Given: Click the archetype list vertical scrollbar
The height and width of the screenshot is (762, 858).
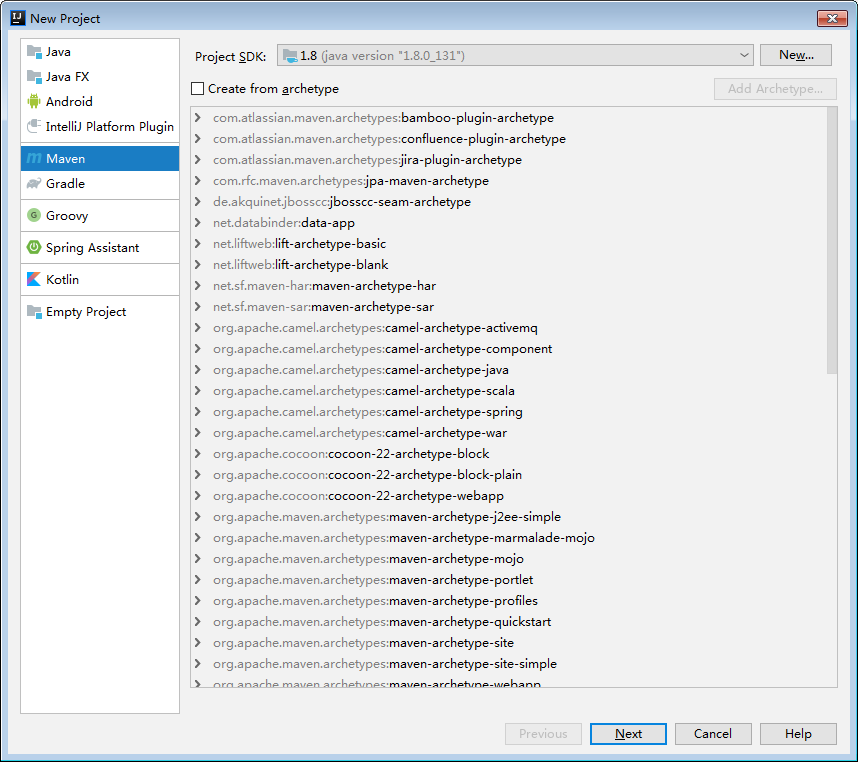Looking at the screenshot, I should 832,241.
